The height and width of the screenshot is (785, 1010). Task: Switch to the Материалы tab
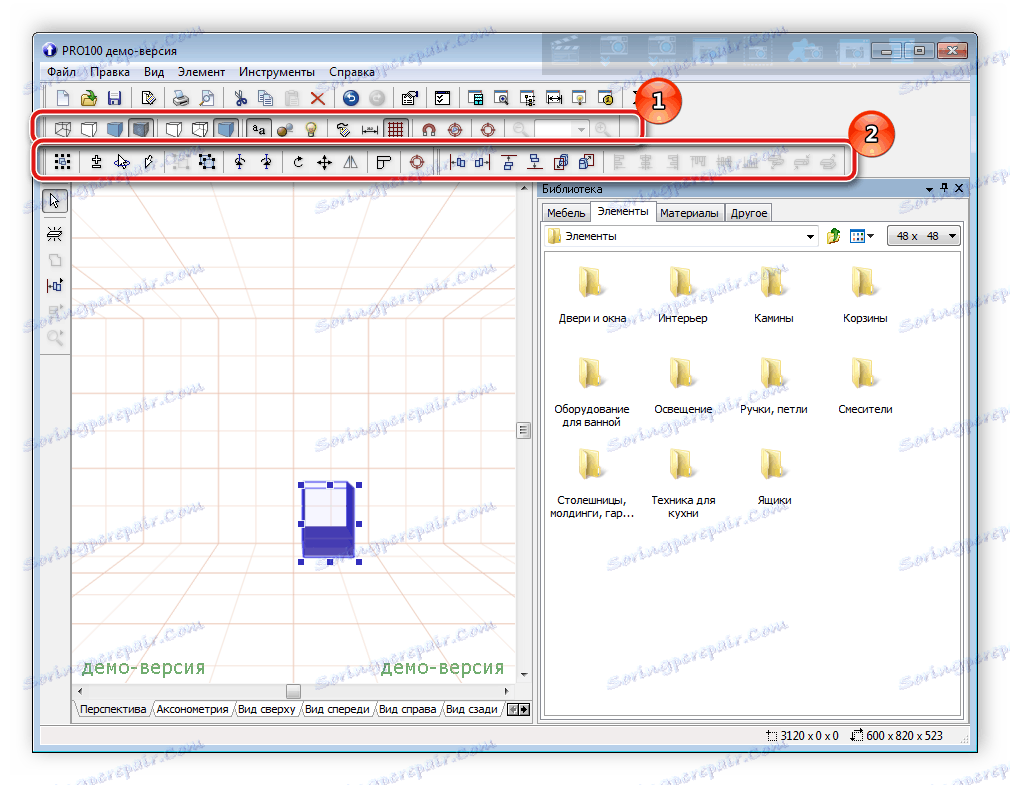689,213
